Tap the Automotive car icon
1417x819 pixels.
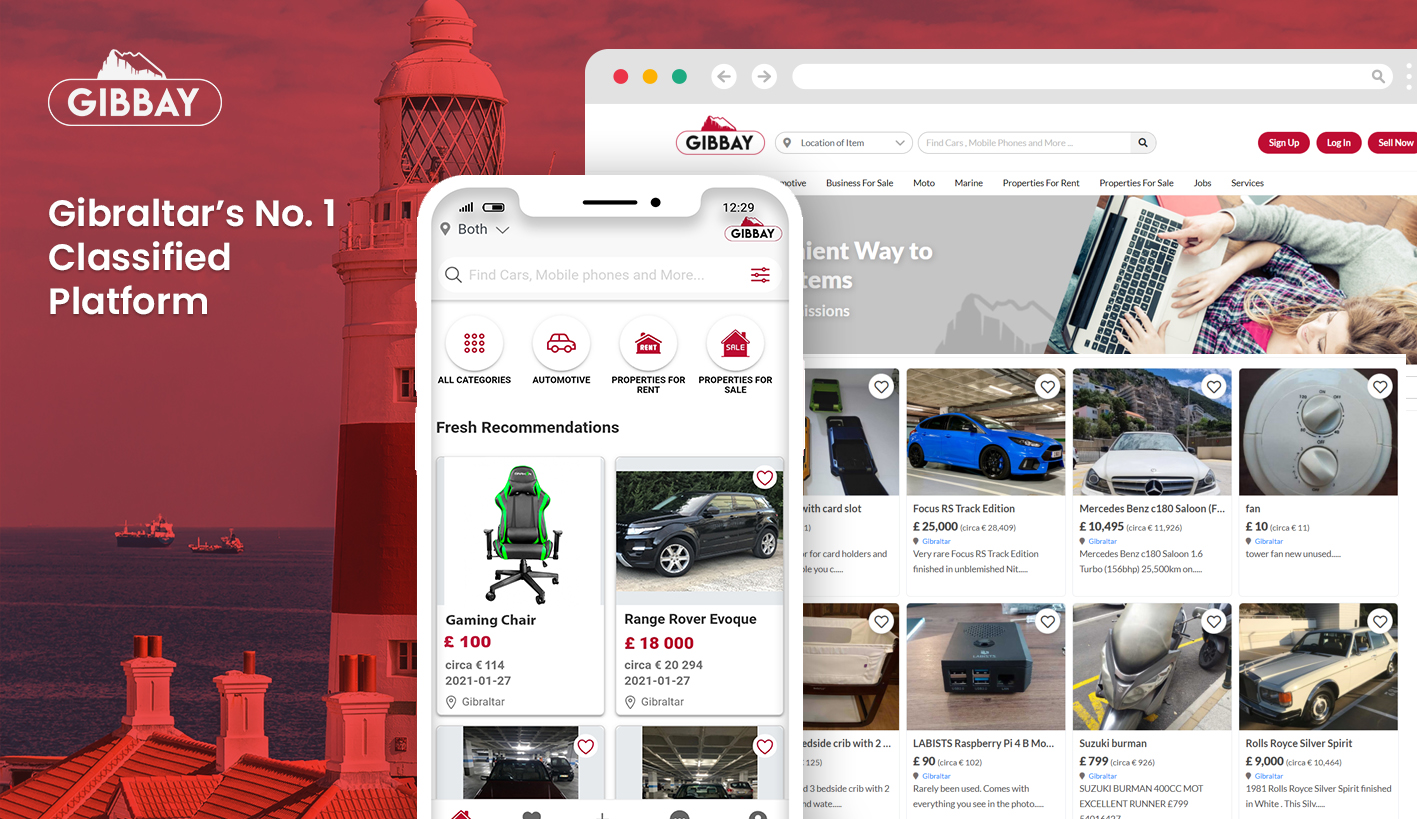pyautogui.click(x=561, y=344)
